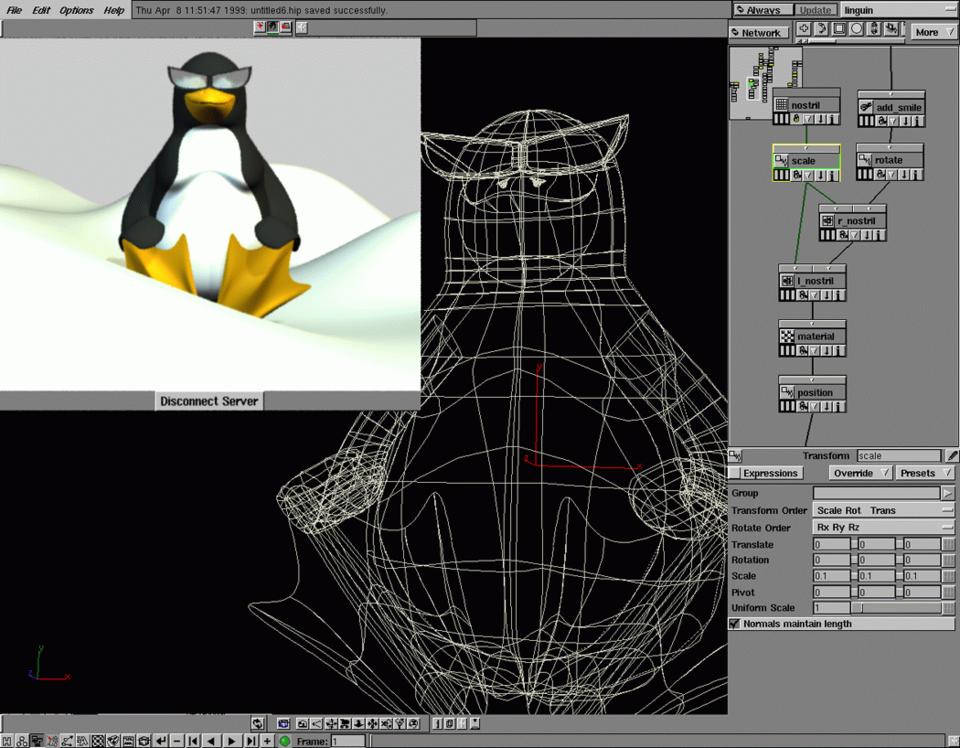960x748 pixels.
Task: Open the File menu
Action: 14,10
